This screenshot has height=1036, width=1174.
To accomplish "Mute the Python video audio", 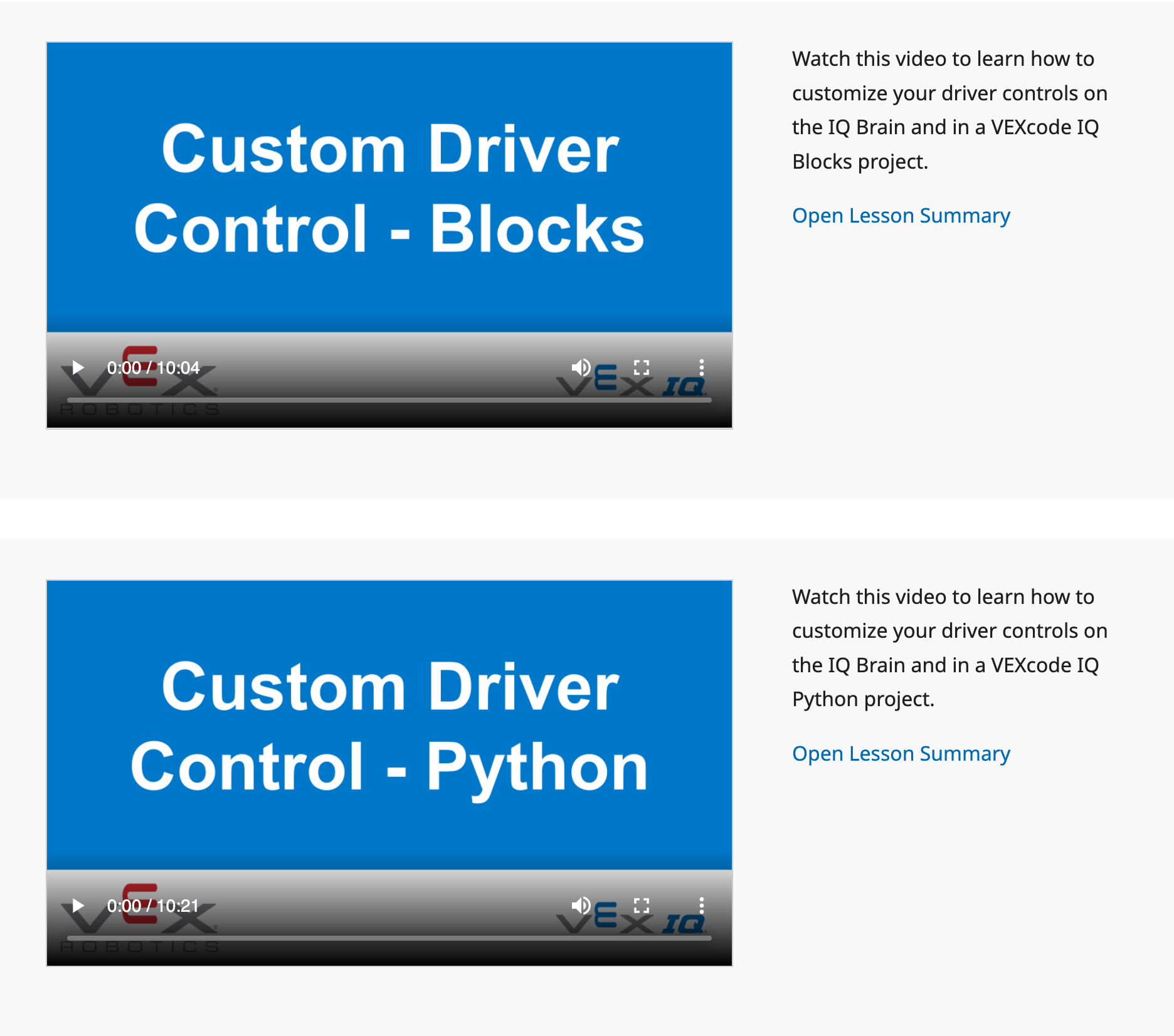I will click(581, 905).
